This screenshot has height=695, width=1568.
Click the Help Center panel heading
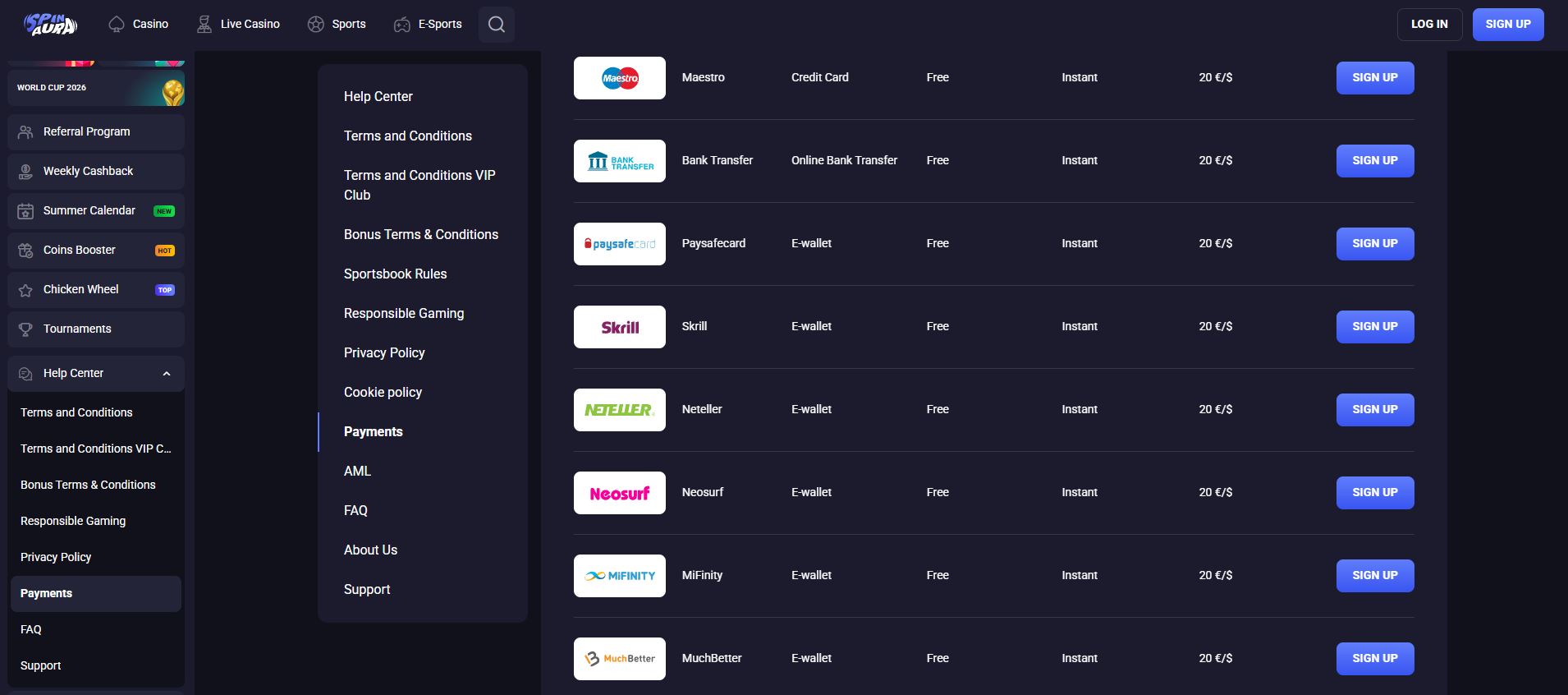(378, 97)
